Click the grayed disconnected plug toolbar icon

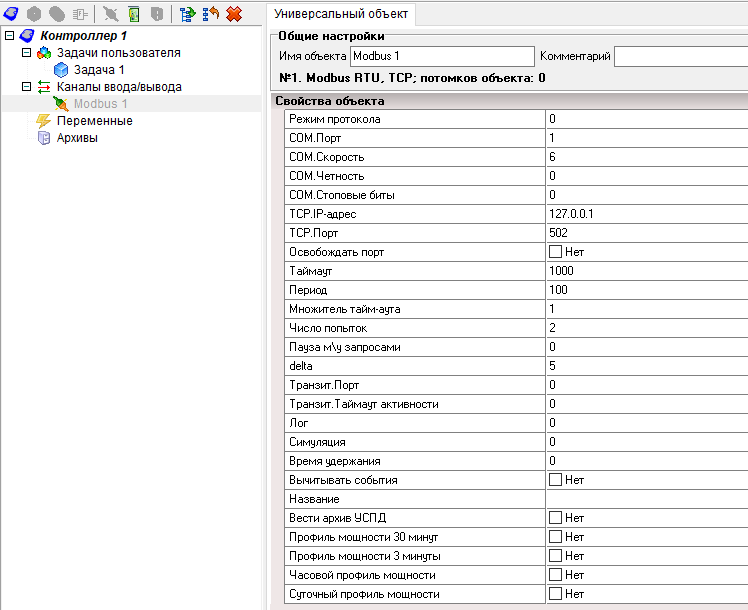pos(111,14)
